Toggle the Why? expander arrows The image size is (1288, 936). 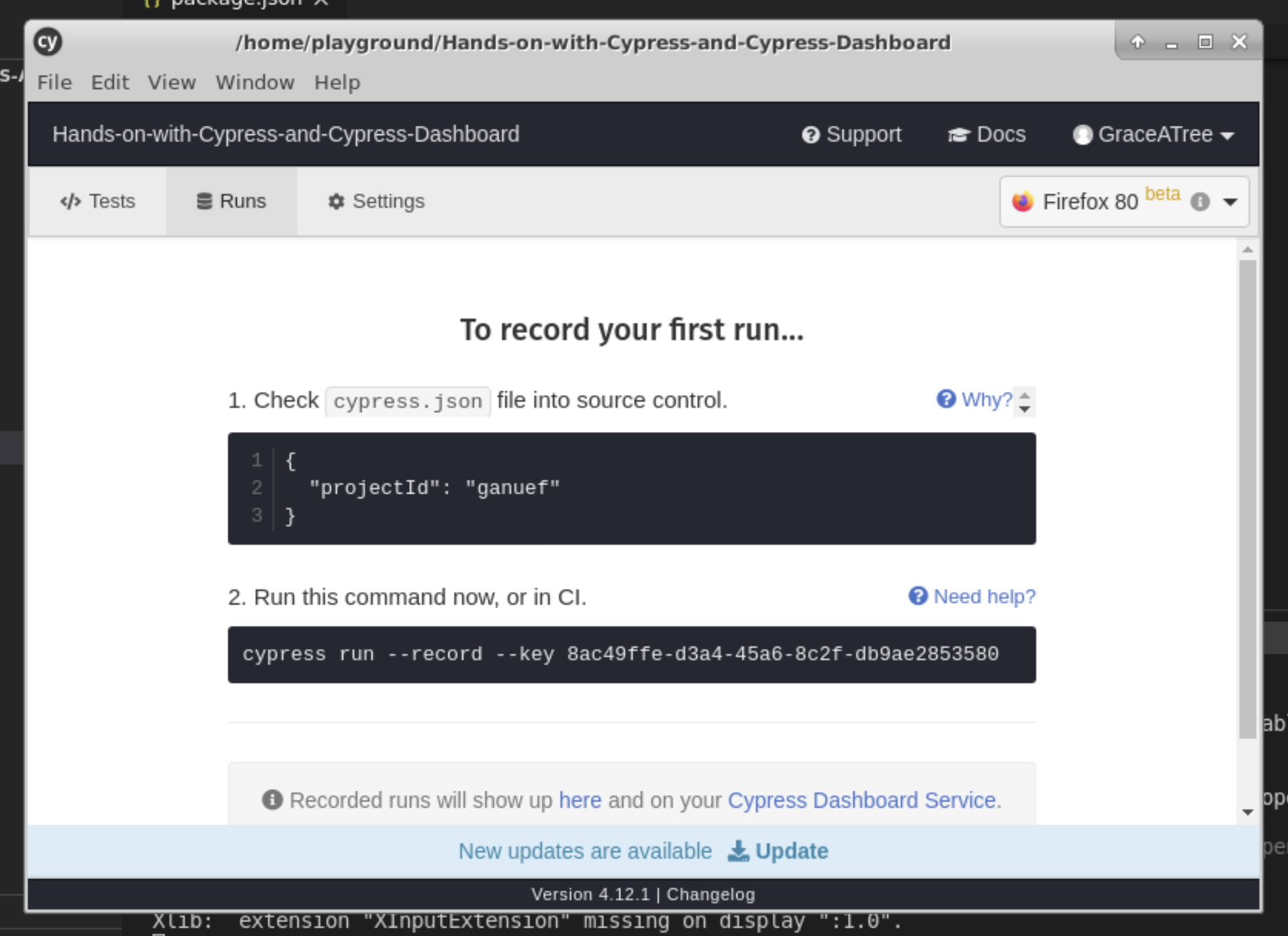pyautogui.click(x=1024, y=400)
